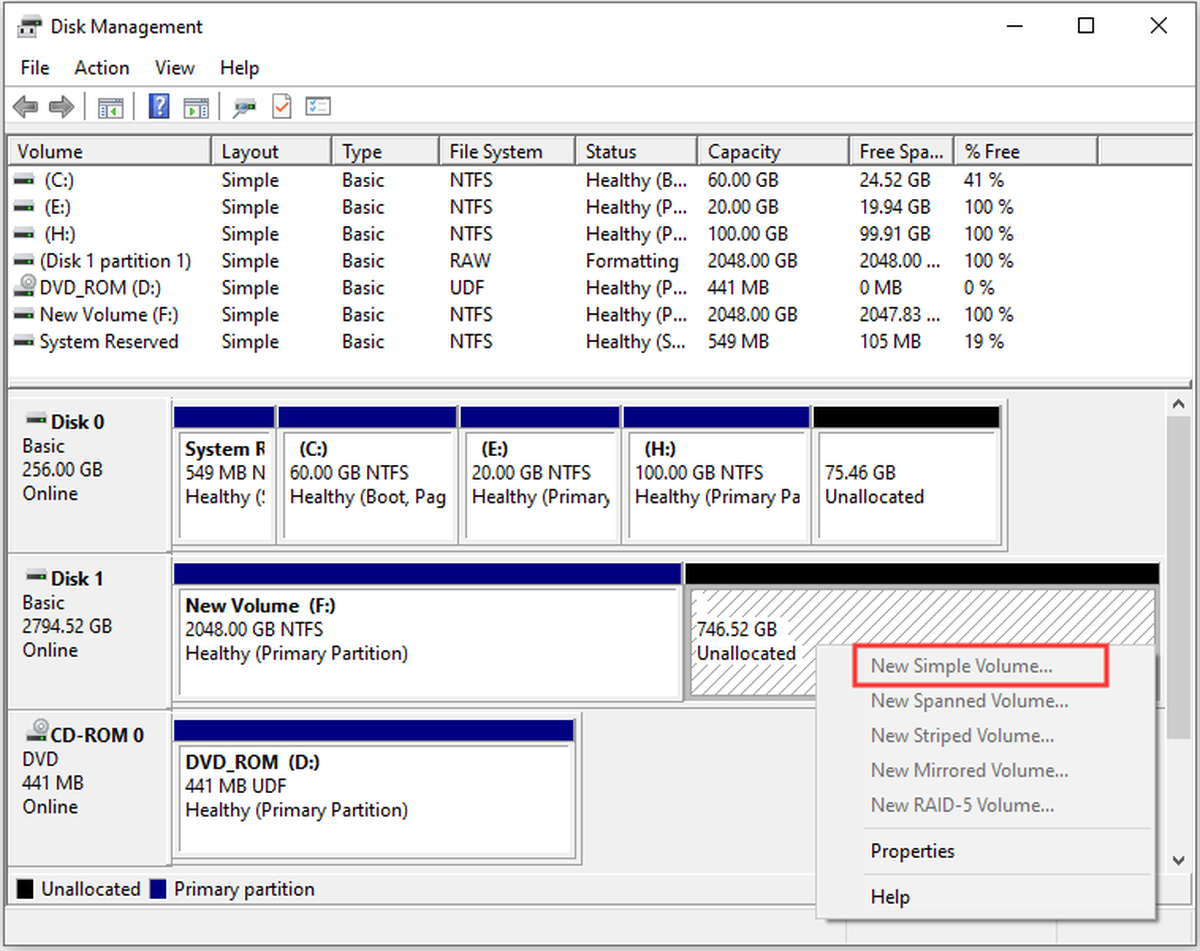Open the Action menu
The width and height of the screenshot is (1200, 951).
click(x=102, y=68)
